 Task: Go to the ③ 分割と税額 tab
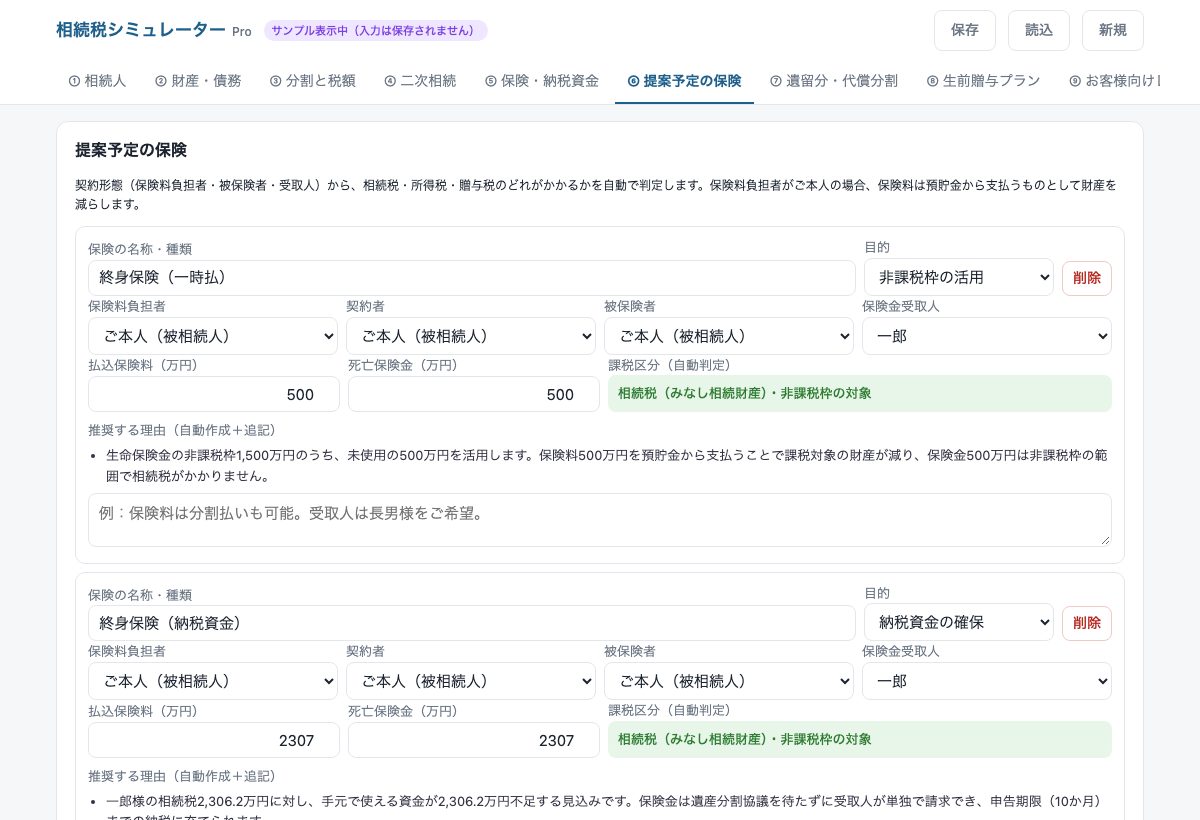[x=312, y=81]
